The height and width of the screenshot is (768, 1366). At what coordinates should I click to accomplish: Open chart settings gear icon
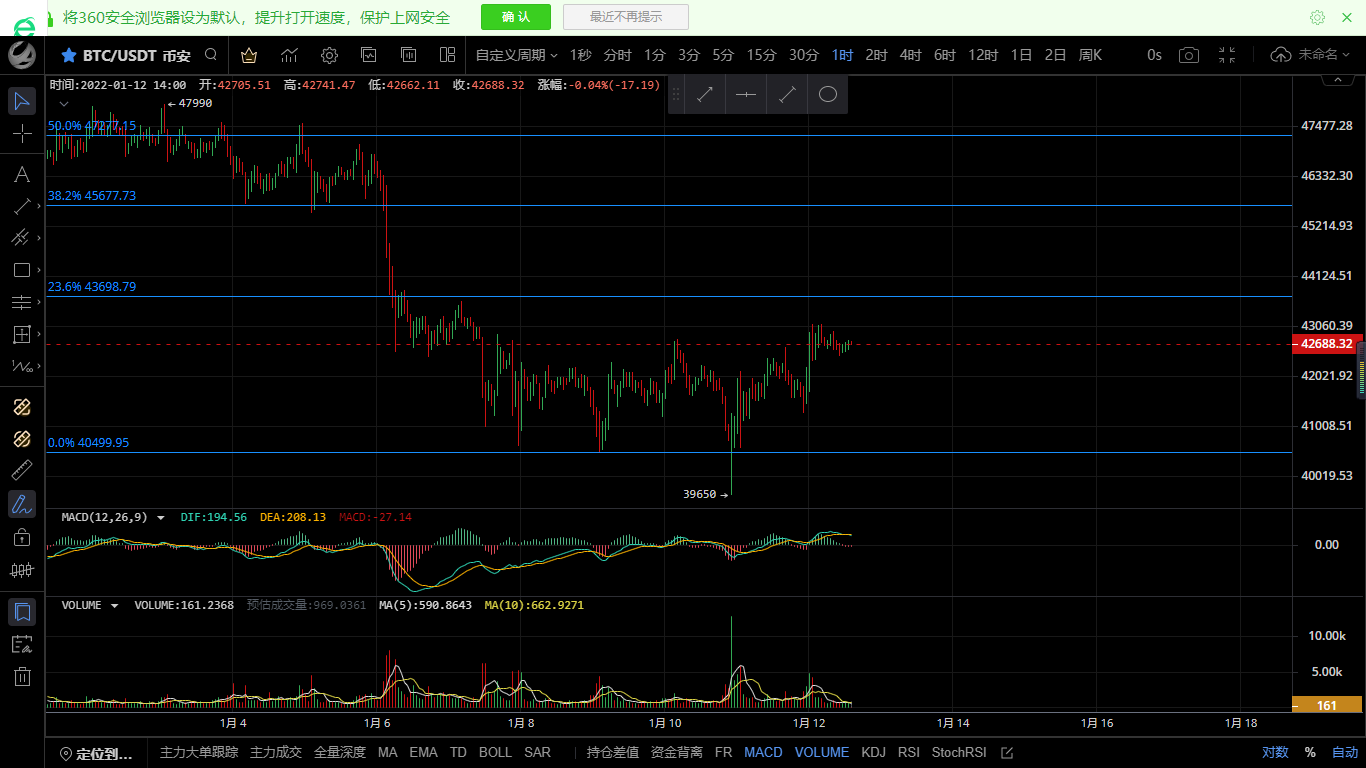(x=329, y=55)
